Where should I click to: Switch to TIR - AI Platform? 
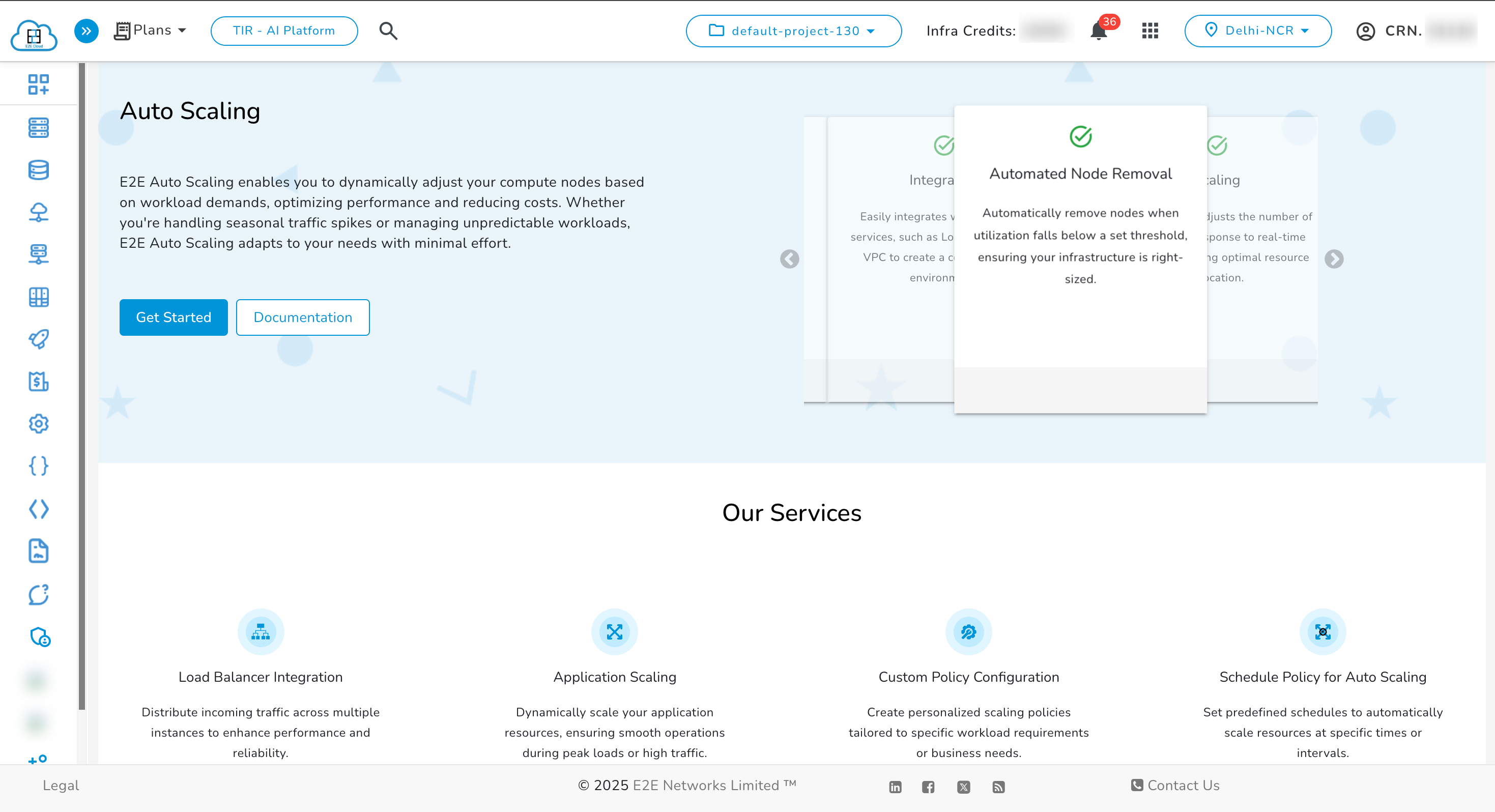(284, 31)
